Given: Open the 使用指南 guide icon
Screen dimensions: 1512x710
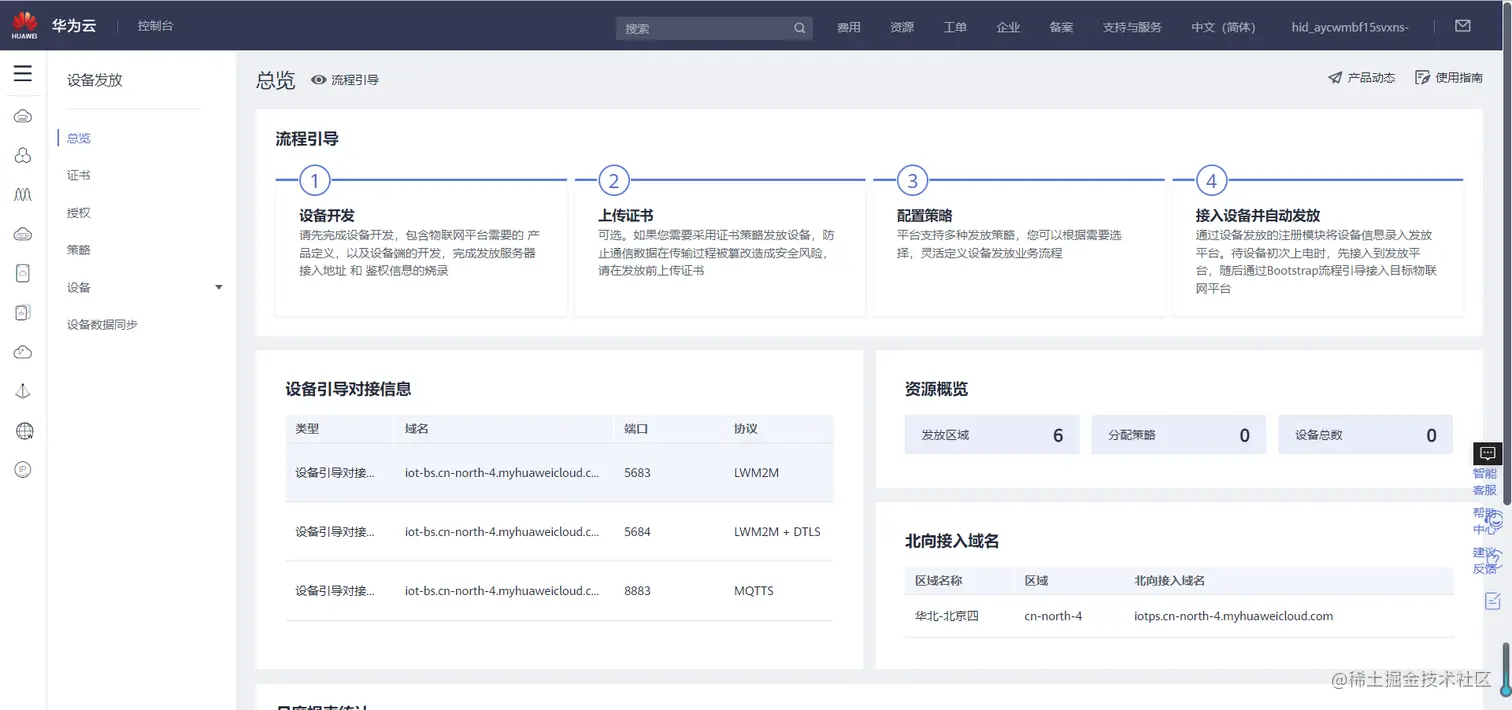Looking at the screenshot, I should click(x=1421, y=76).
